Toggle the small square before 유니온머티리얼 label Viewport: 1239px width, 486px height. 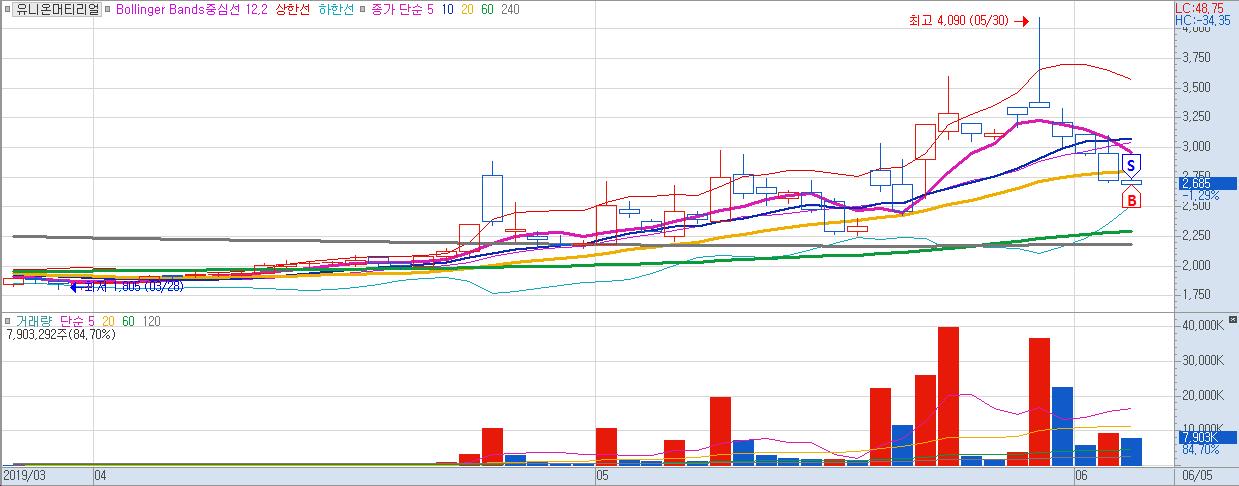[8, 10]
